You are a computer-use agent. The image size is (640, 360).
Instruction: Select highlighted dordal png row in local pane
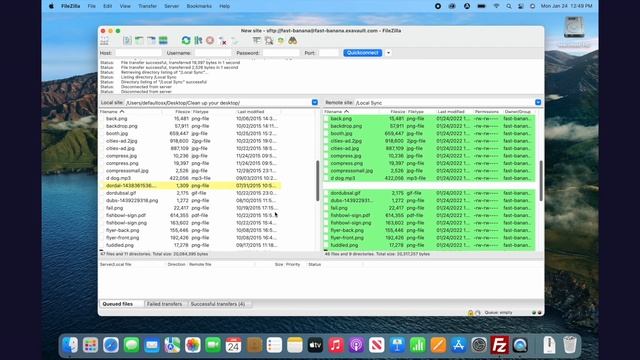[x=190, y=185]
